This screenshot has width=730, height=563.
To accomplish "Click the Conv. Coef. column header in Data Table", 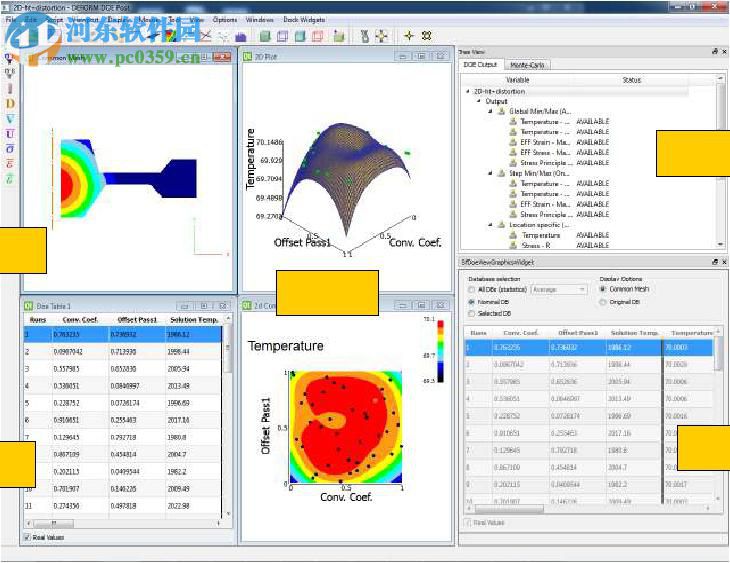I will pyautogui.click(x=82, y=319).
